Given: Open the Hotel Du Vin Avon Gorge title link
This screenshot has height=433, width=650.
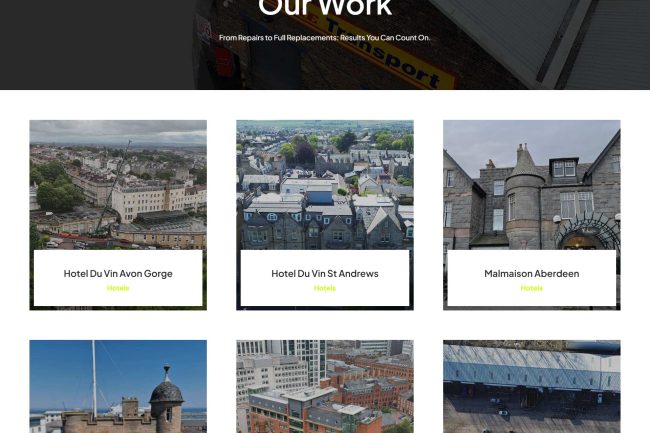Looking at the screenshot, I should pos(118,273).
